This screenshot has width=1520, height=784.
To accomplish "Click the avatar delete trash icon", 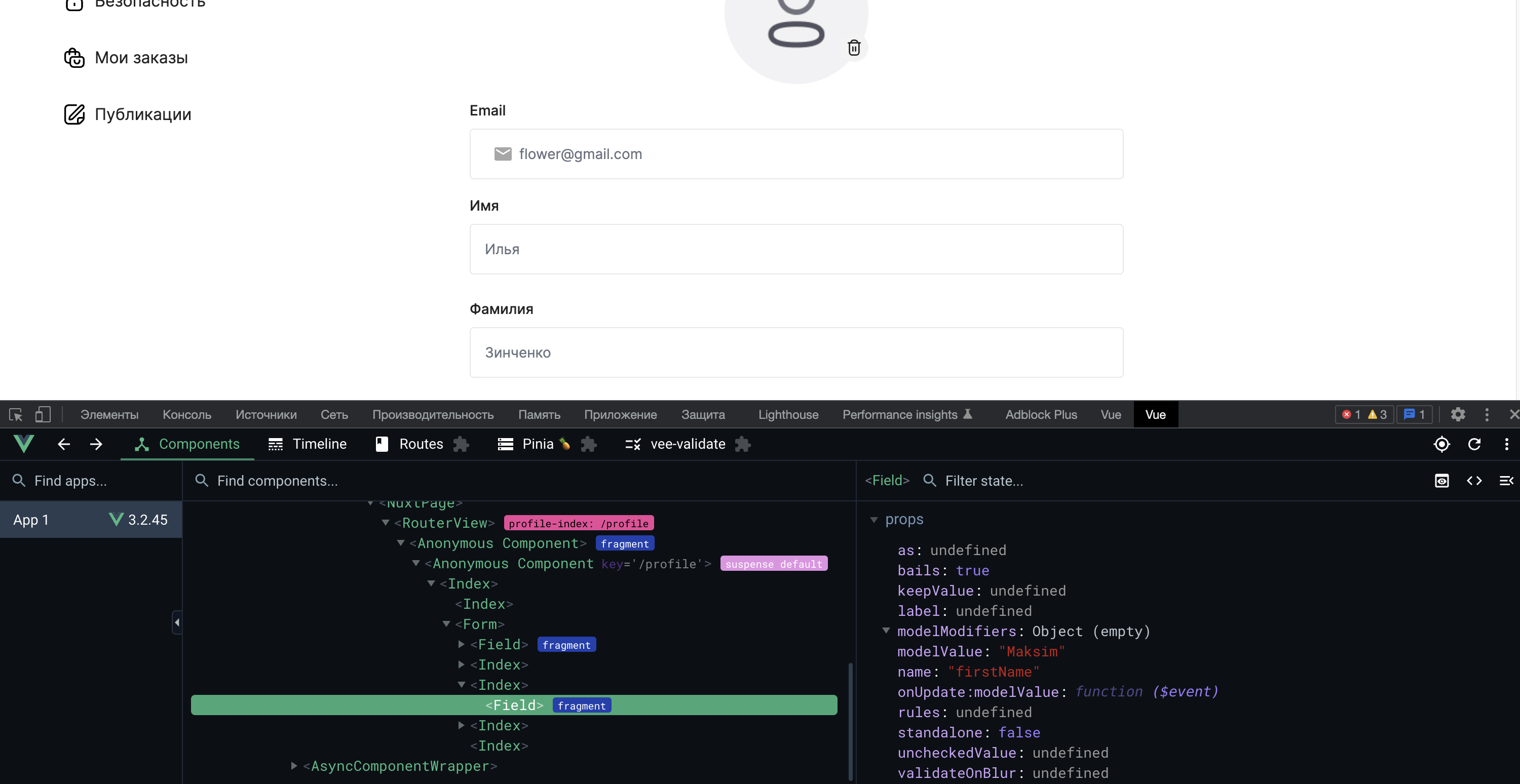I will tap(854, 48).
